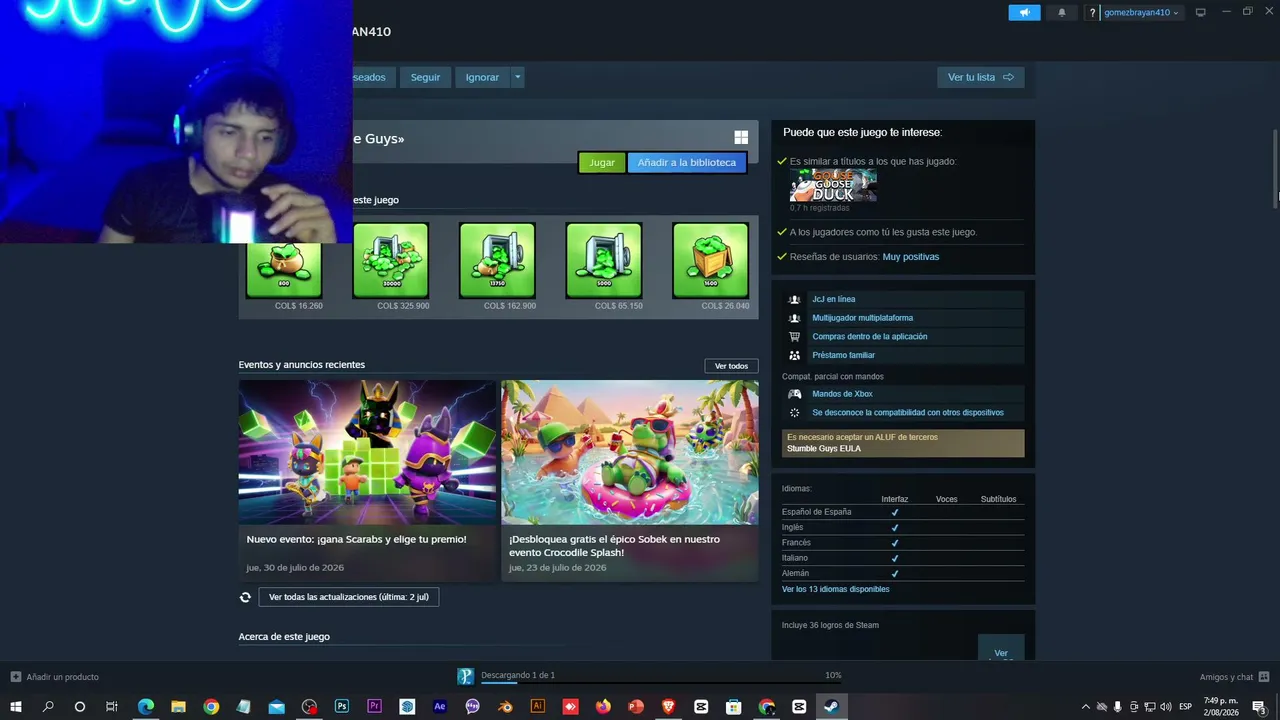Open PowerPoint from the taskbar
The image size is (1280, 720).
click(x=635, y=706)
